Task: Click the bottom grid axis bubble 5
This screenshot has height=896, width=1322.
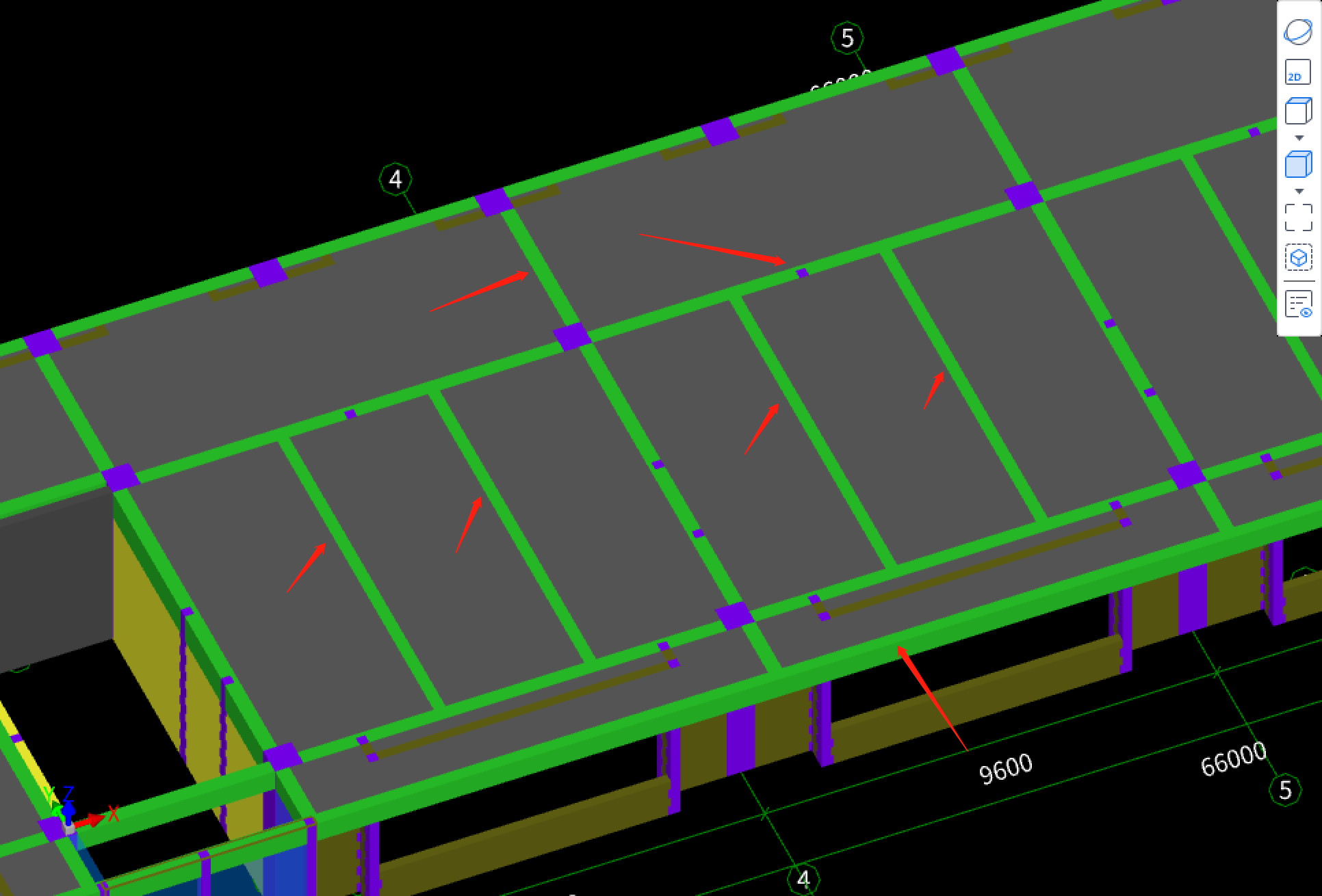Action: point(1285,790)
